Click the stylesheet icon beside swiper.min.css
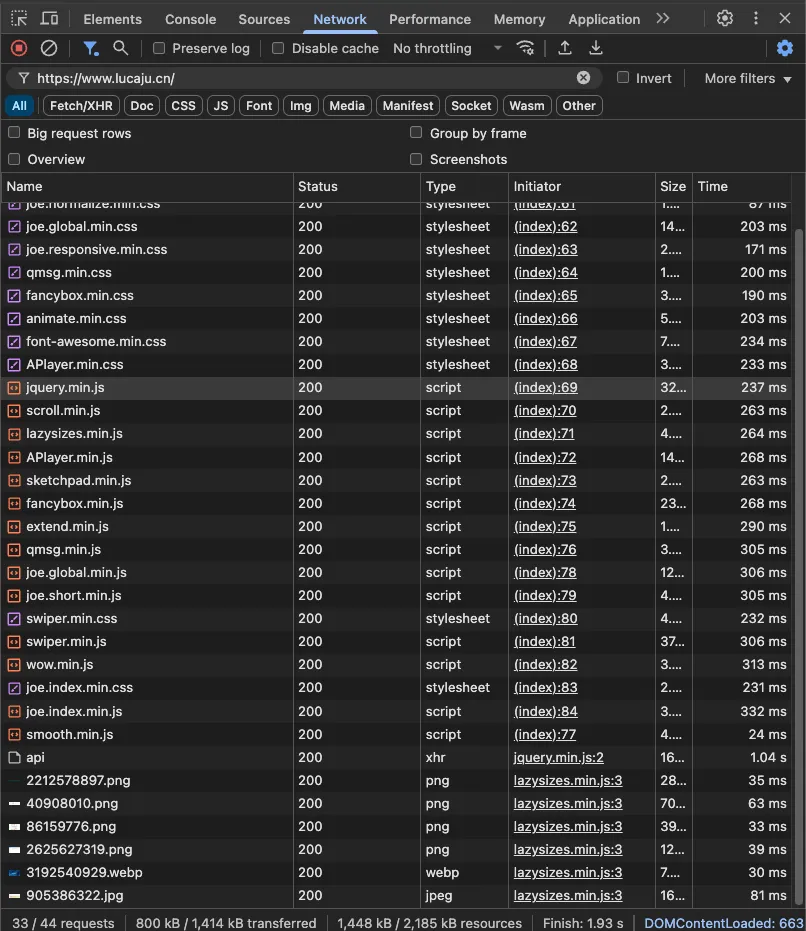Image resolution: width=806 pixels, height=931 pixels. tap(14, 619)
